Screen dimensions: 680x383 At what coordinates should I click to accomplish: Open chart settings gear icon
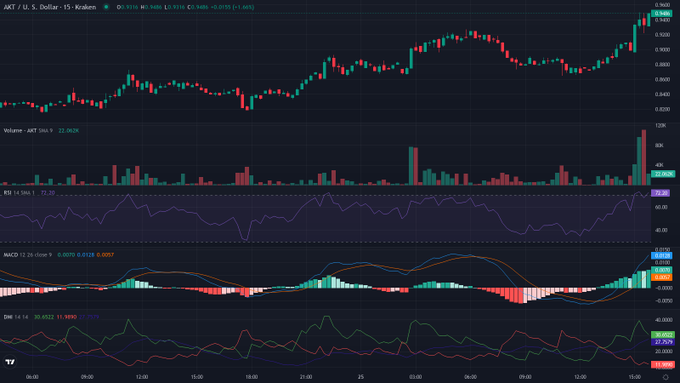[x=666, y=377]
